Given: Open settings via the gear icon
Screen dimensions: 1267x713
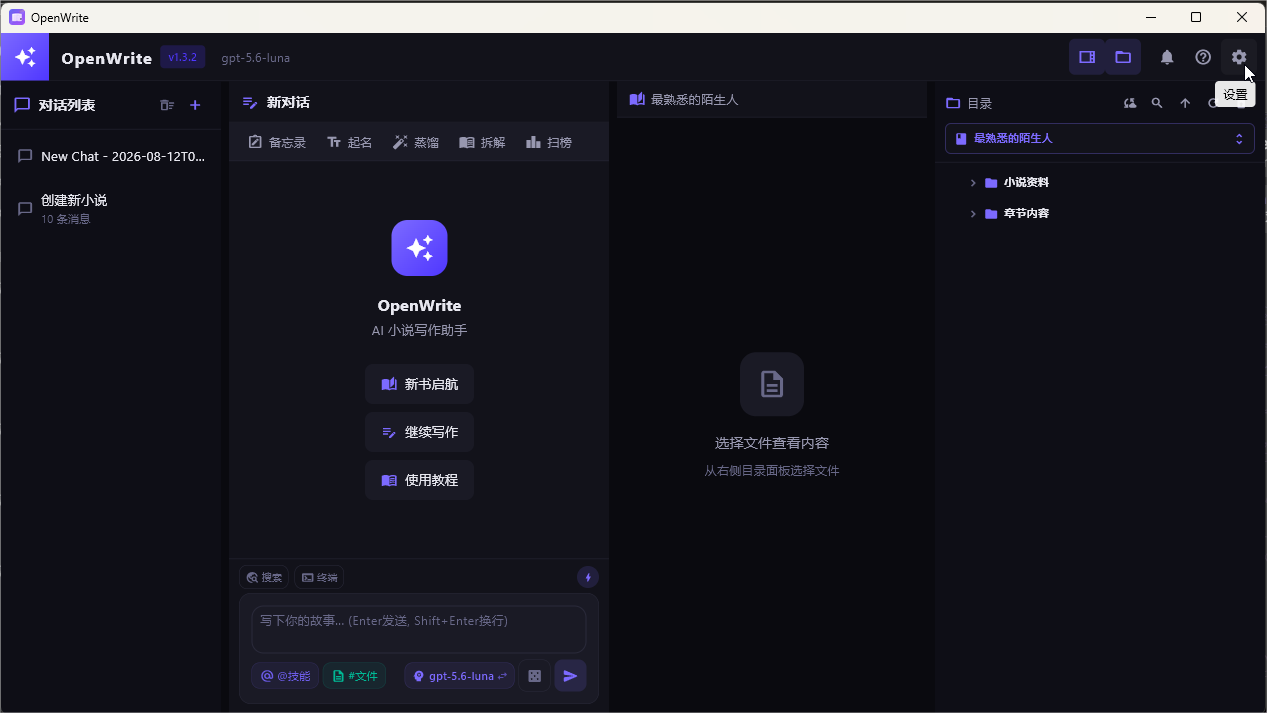Looking at the screenshot, I should pos(1239,57).
